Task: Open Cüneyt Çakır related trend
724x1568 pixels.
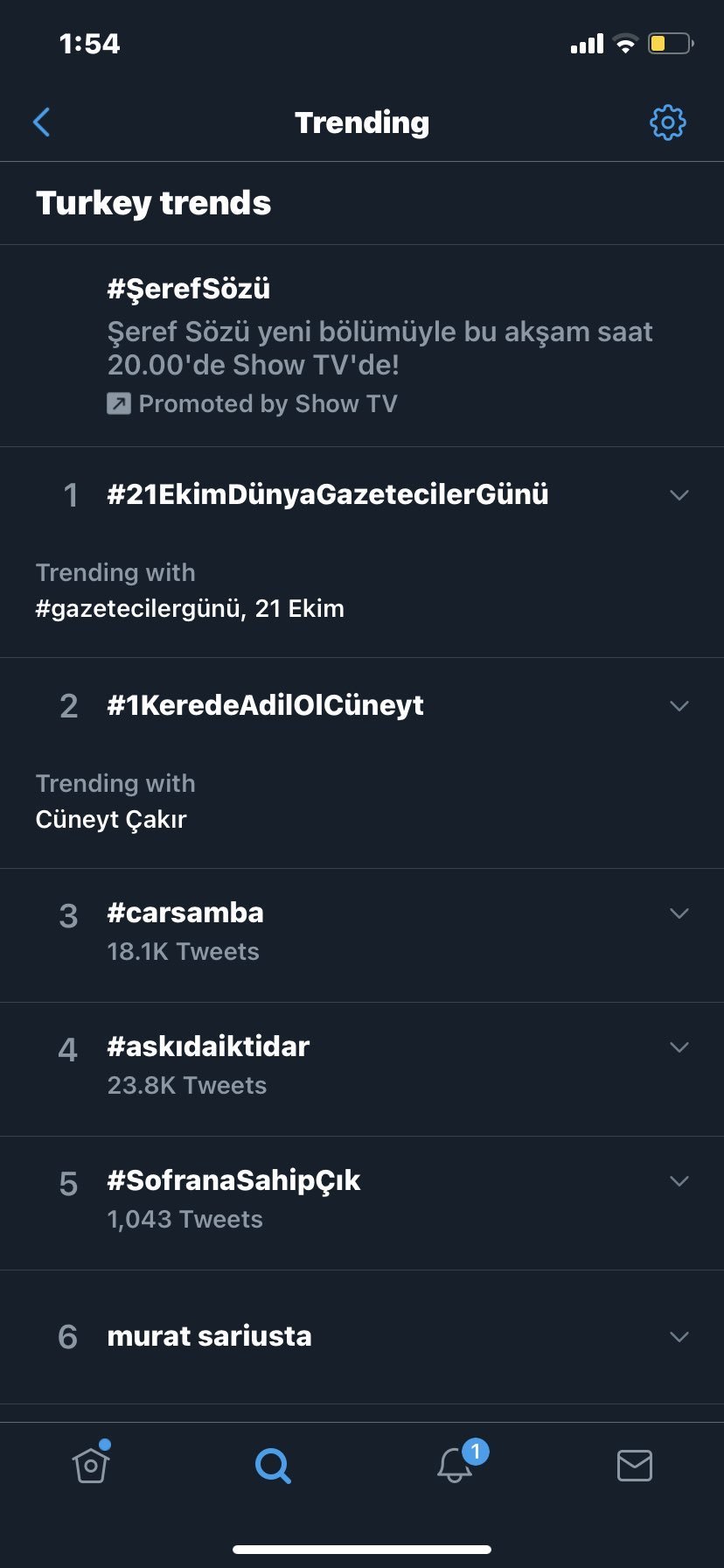Action: [x=111, y=819]
